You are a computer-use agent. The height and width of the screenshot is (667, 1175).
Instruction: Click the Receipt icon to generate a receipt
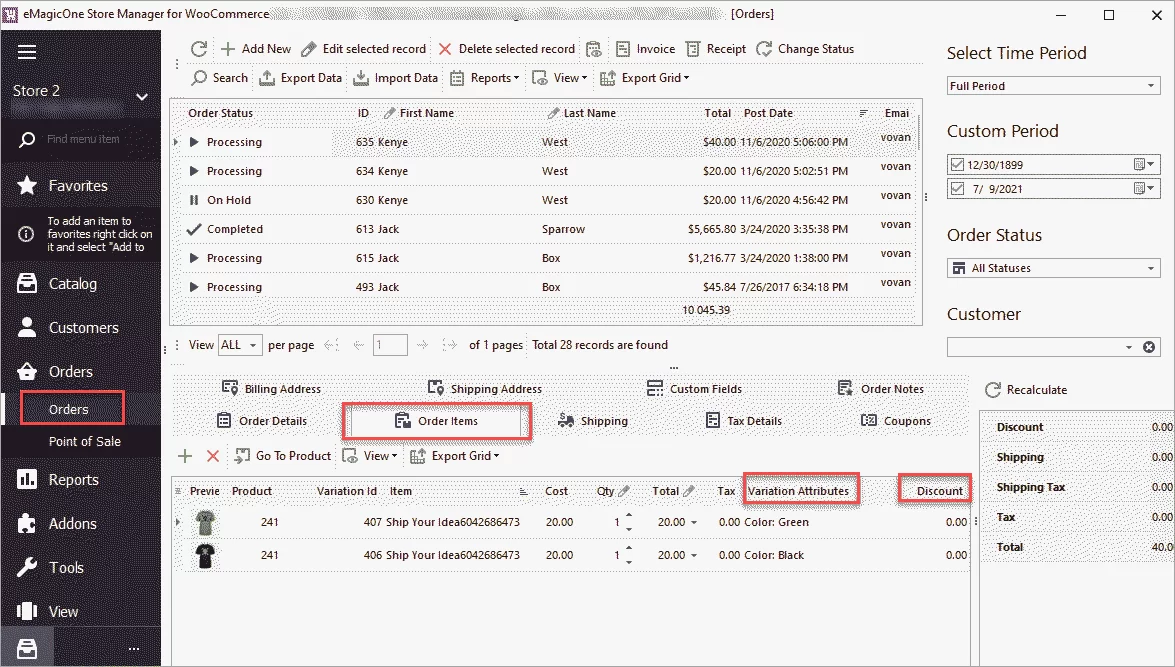coord(715,48)
